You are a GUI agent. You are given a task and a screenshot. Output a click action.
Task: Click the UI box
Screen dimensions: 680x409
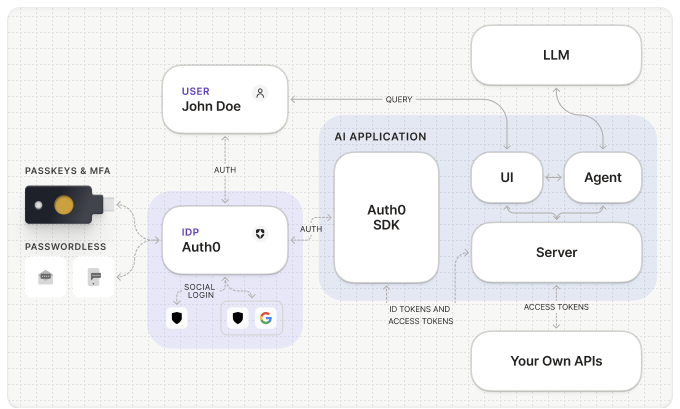507,177
